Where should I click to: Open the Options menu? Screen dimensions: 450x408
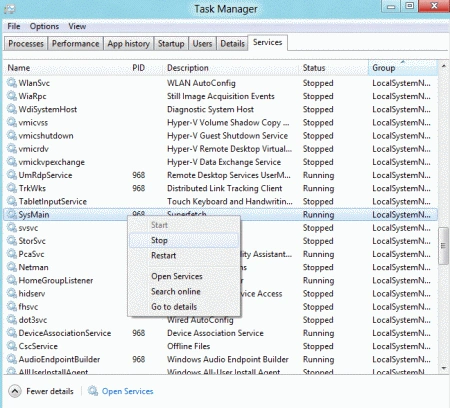pyautogui.click(x=44, y=26)
